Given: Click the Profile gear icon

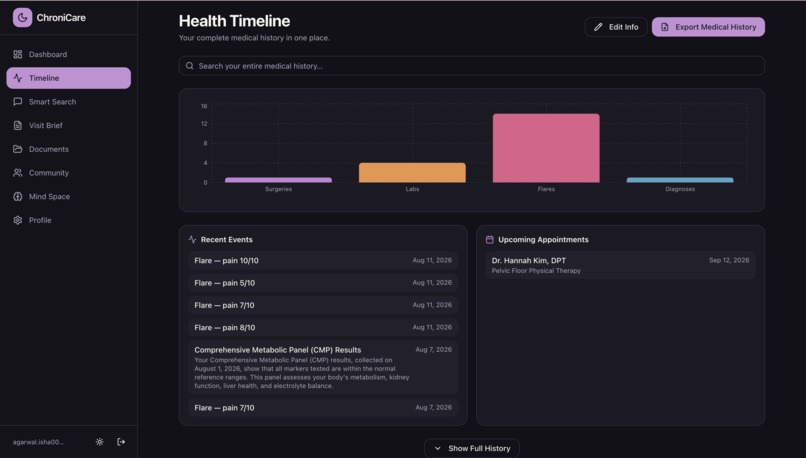Looking at the screenshot, I should tap(17, 220).
